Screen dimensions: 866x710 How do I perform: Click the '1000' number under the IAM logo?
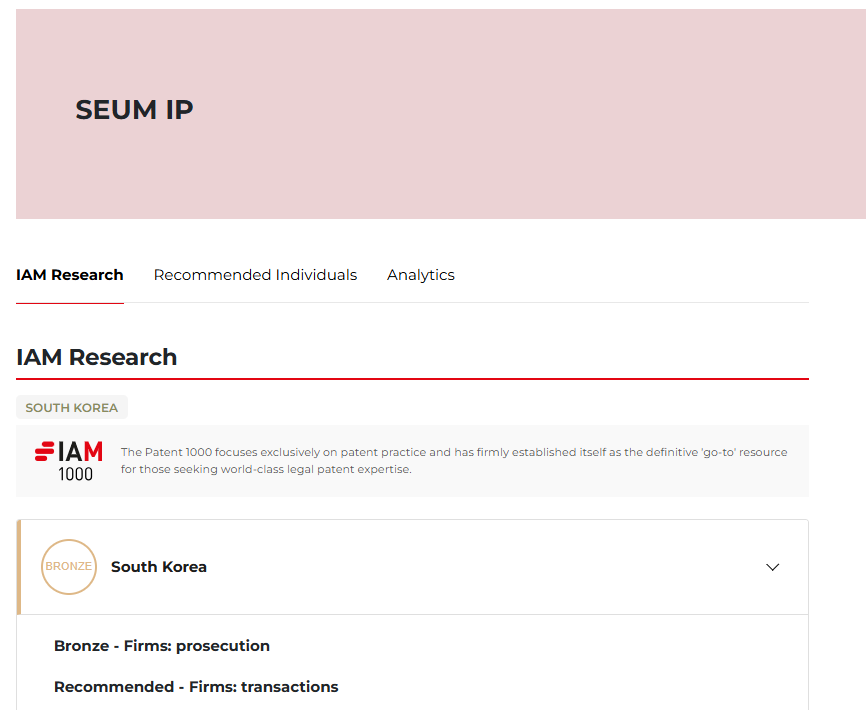[75, 474]
